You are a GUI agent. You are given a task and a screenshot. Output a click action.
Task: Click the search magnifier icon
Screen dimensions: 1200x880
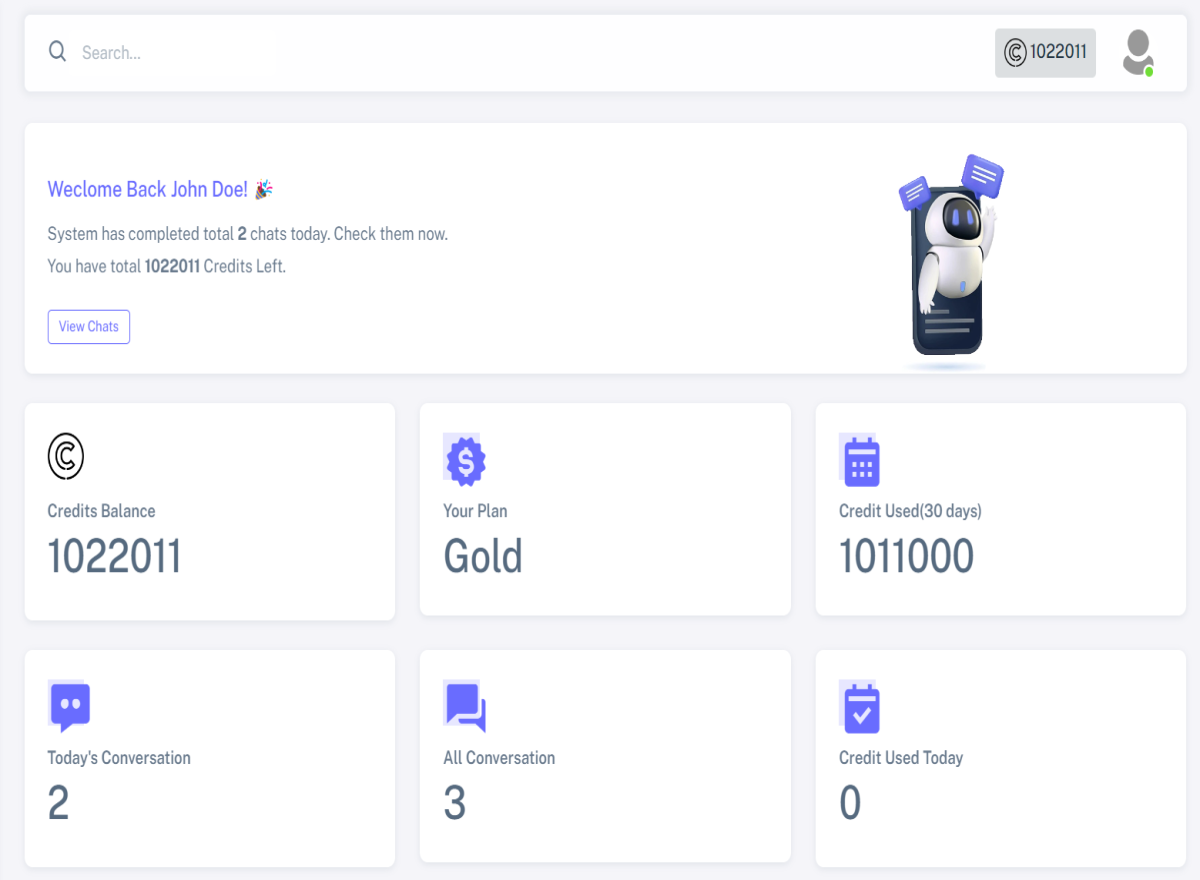point(57,51)
